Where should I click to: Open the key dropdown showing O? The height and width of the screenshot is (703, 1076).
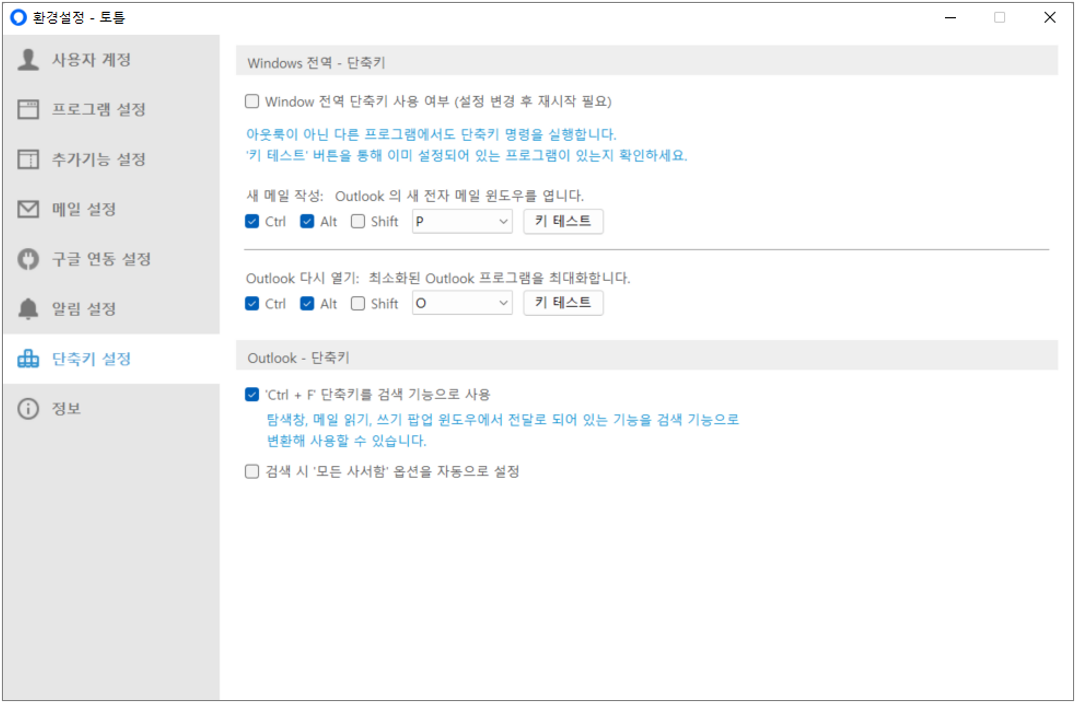pyautogui.click(x=462, y=303)
